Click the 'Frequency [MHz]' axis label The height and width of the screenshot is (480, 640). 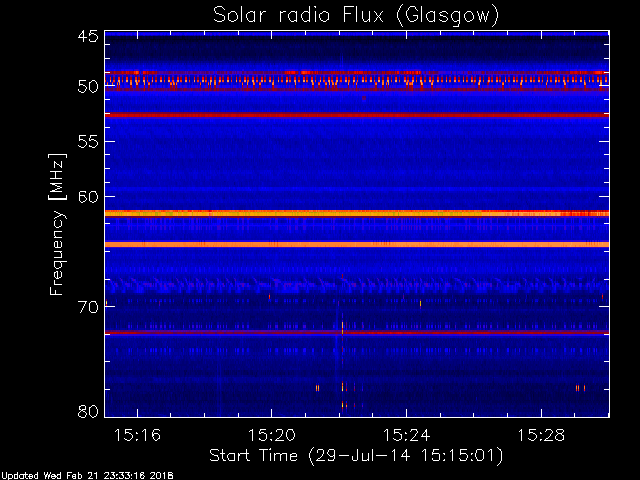click(x=57, y=224)
